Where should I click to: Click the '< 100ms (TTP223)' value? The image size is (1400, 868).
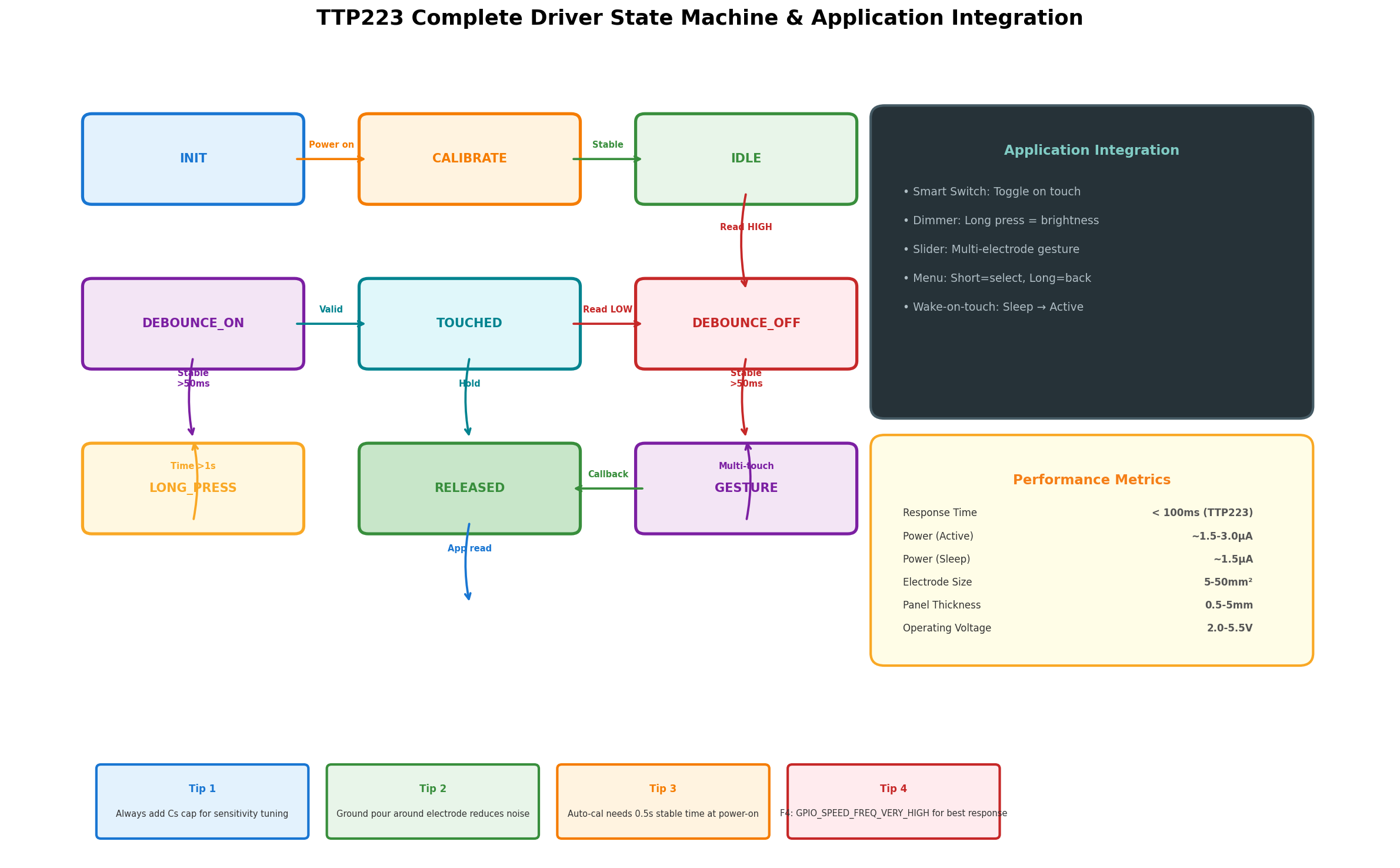click(1202, 513)
